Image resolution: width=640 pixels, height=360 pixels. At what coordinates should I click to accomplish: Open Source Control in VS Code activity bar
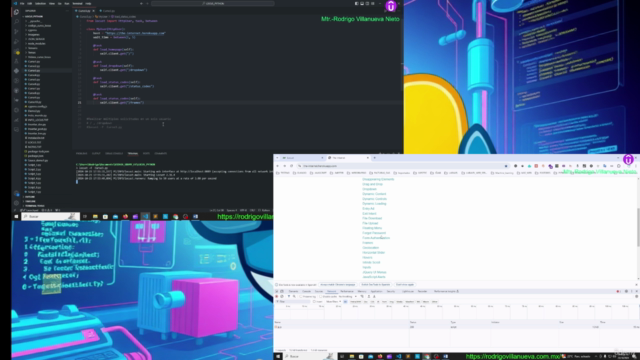(16, 31)
